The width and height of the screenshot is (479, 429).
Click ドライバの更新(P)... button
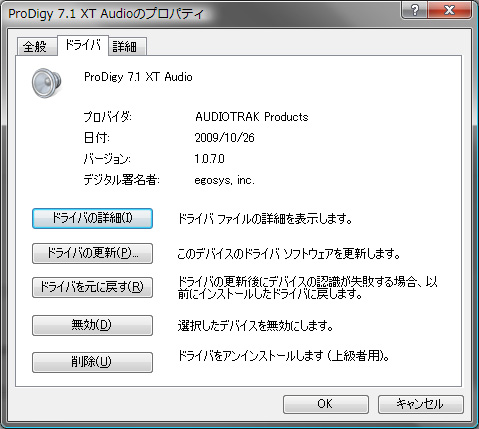(x=92, y=253)
